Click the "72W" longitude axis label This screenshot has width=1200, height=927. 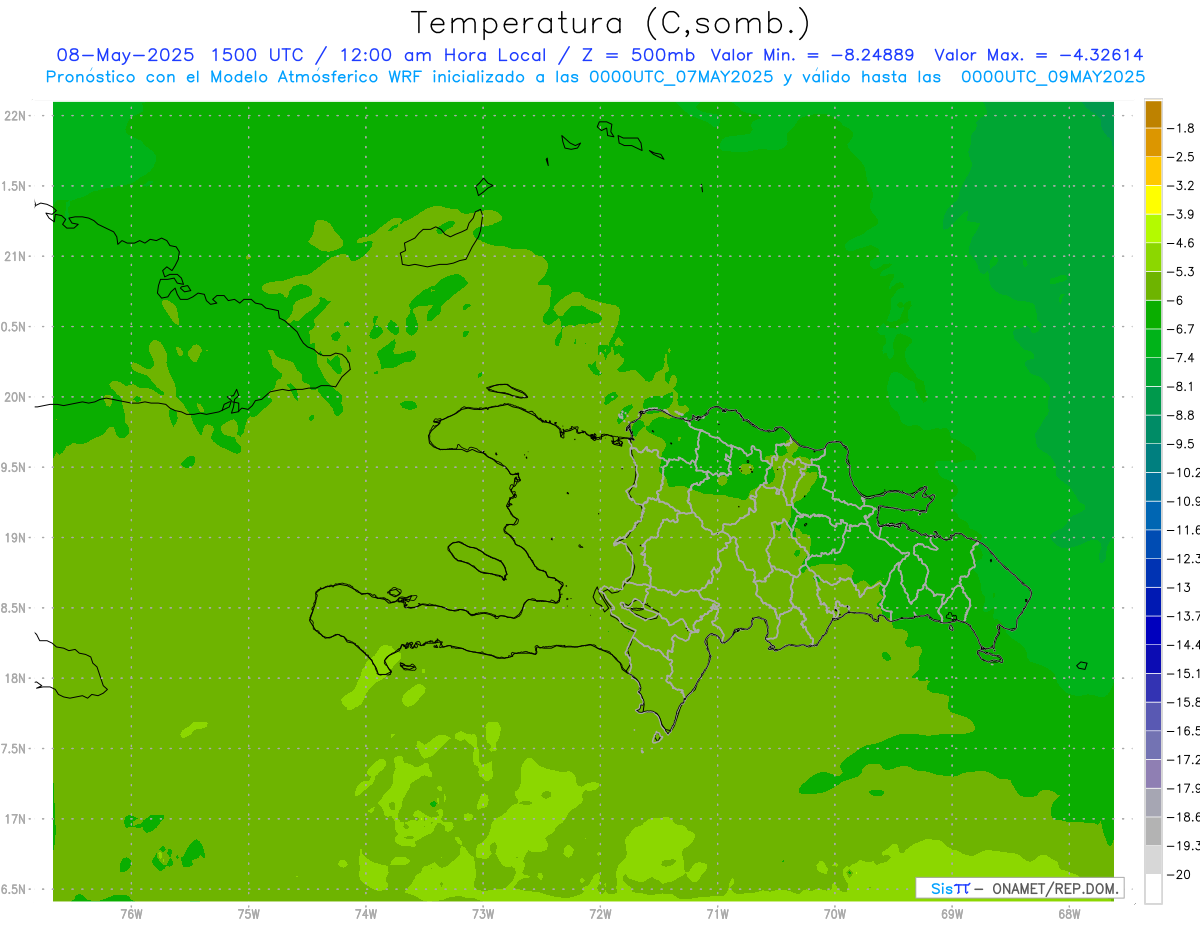tap(600, 914)
